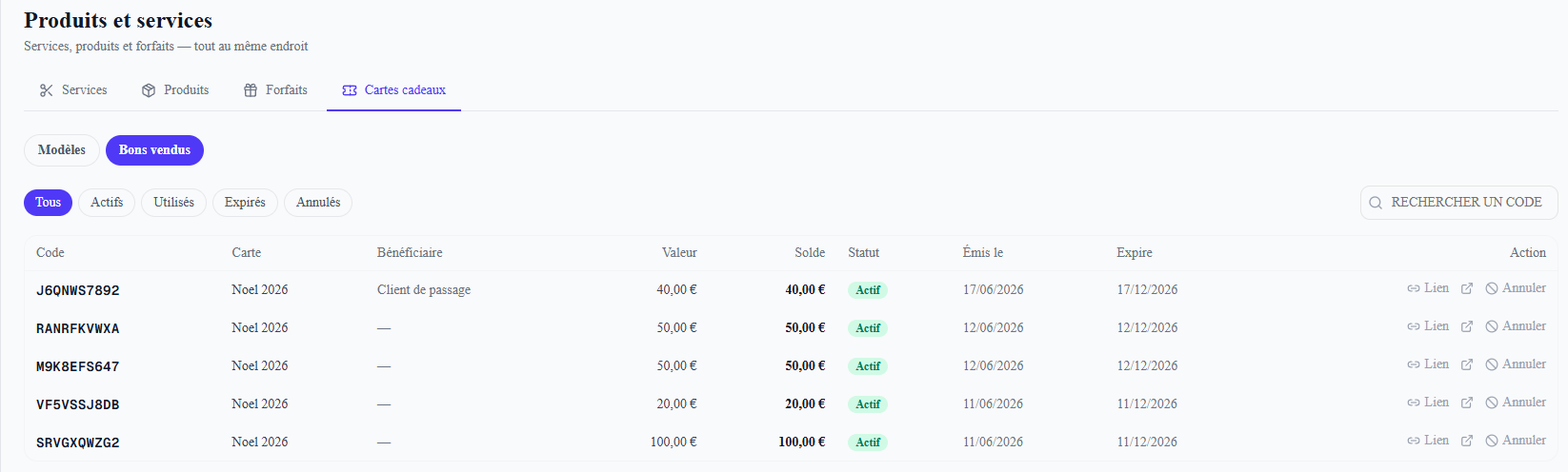This screenshot has width=1568, height=472.
Task: Click the Émis le column header
Action: 983,252
